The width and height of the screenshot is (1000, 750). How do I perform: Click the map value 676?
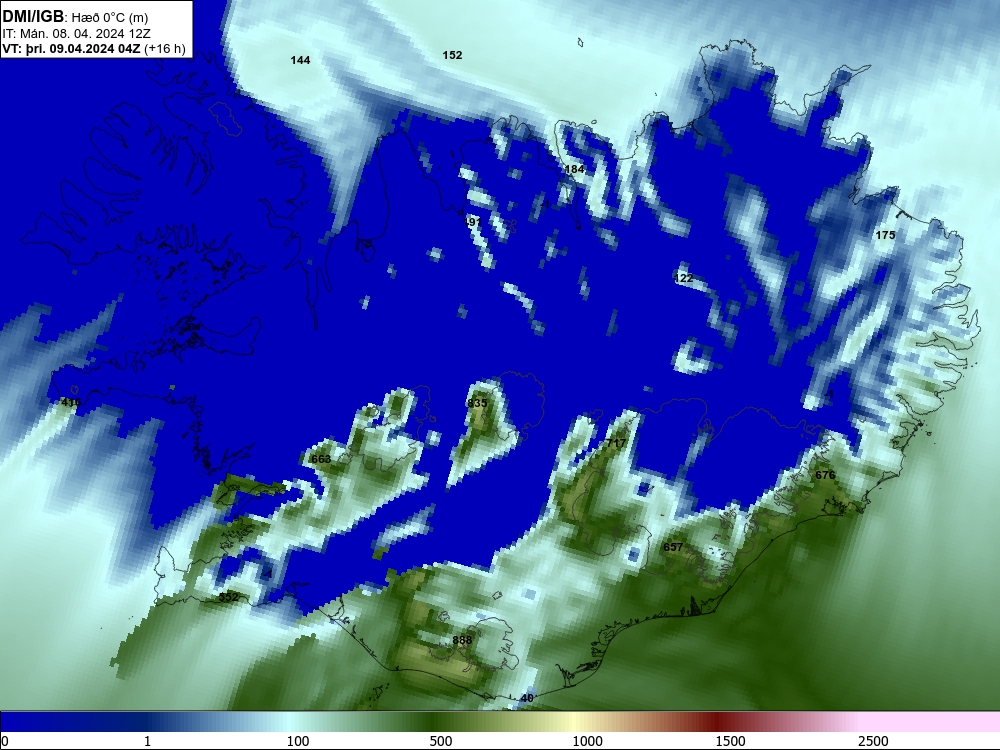point(825,475)
